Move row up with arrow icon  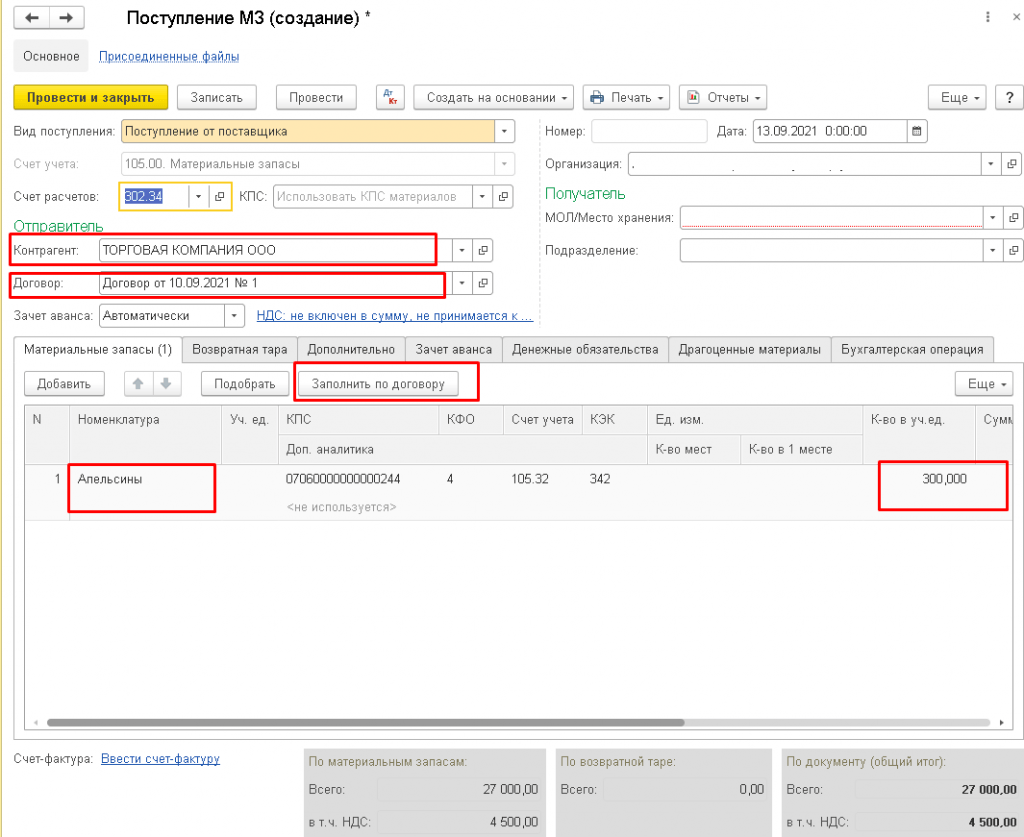[x=138, y=383]
